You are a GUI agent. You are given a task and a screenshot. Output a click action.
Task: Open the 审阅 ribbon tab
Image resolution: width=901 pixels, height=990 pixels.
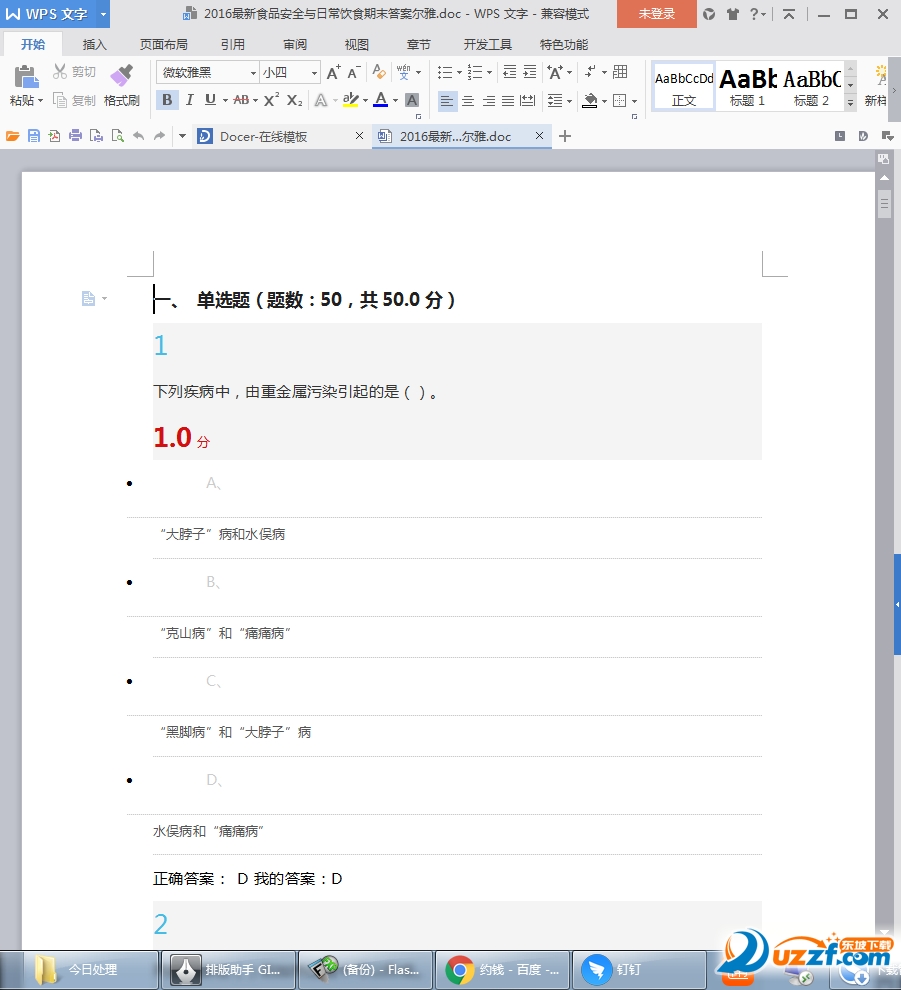coord(295,44)
